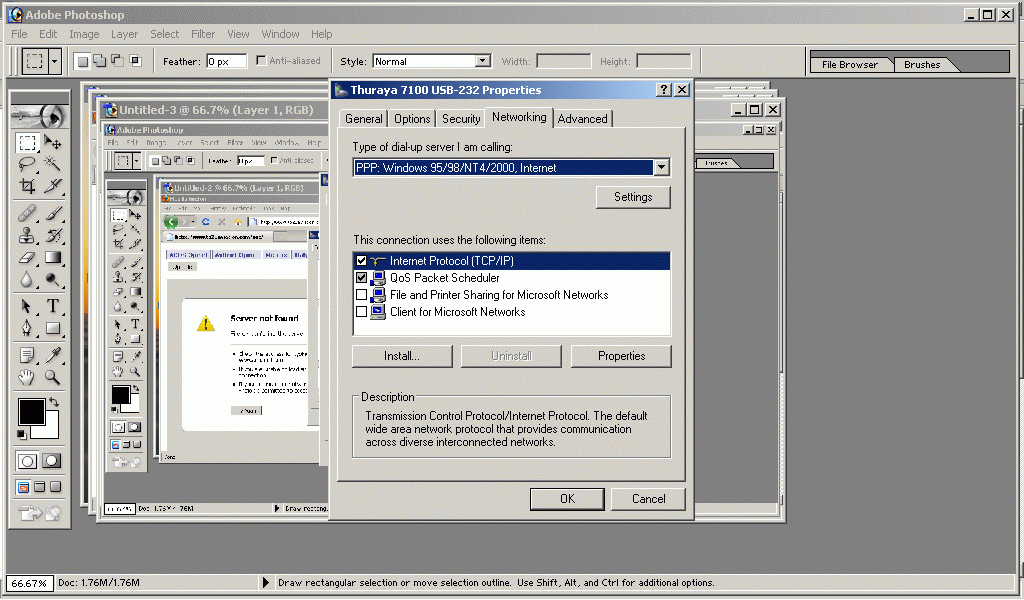Open the tool preset picker arrow in options bar
Image resolution: width=1024 pixels, height=600 pixels.
point(54,61)
